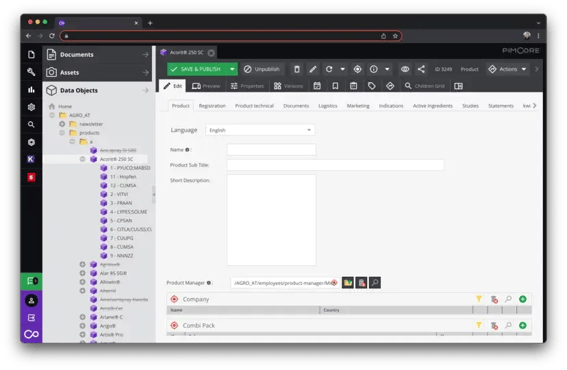Switch to the Marketing tab
567x370 pixels.
pos(358,106)
